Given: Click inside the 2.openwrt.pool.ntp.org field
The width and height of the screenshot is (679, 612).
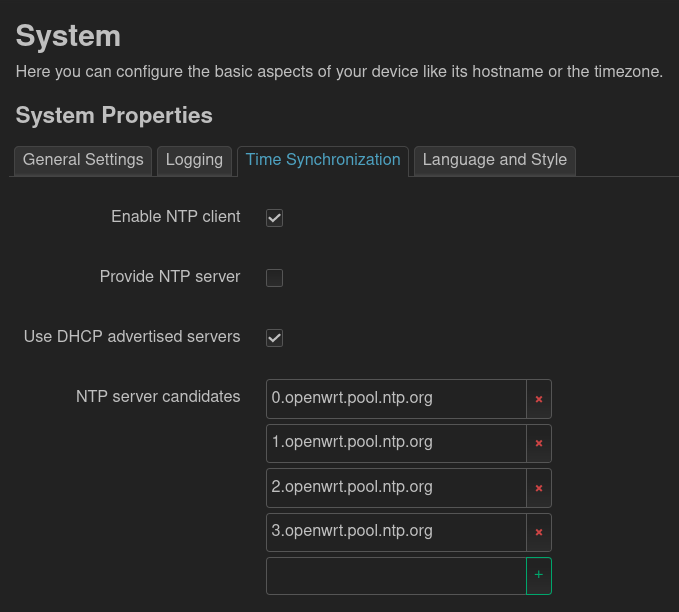Looking at the screenshot, I should (396, 487).
